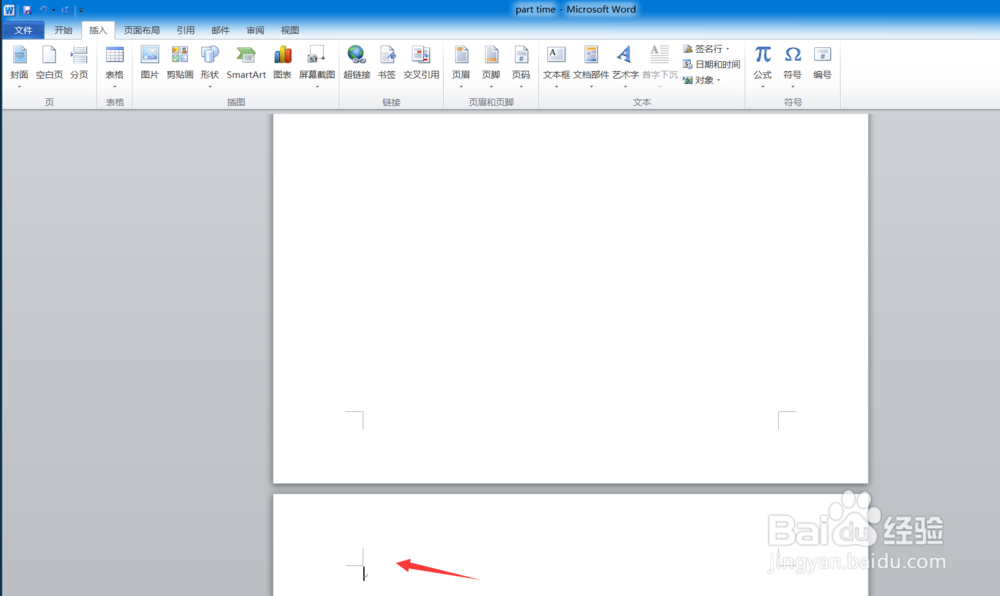Switch to the Page Layout (页面布局) tab
This screenshot has width=1000, height=596.
(142, 30)
